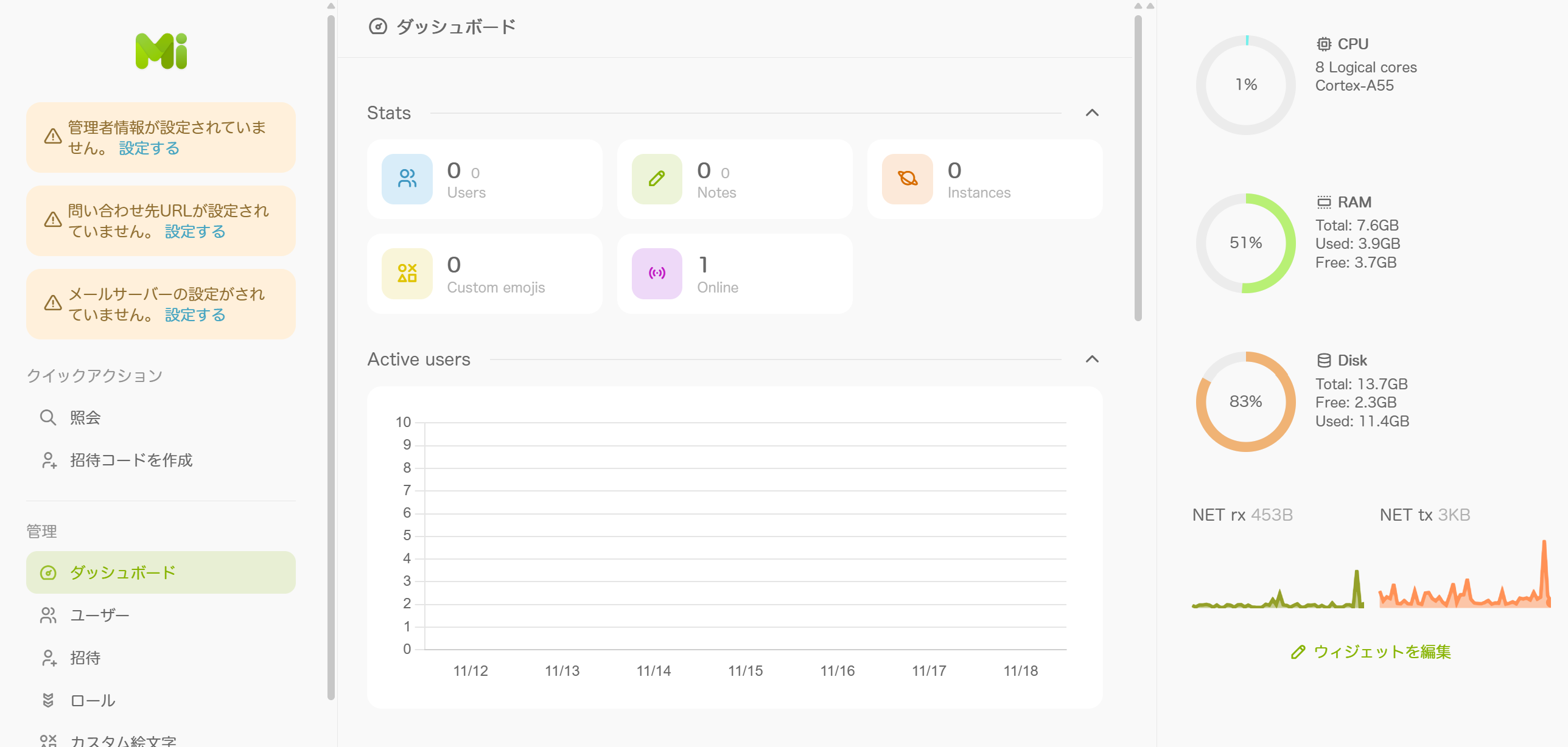
Task: Click 設定する link for admin information
Action: pyautogui.click(x=149, y=148)
